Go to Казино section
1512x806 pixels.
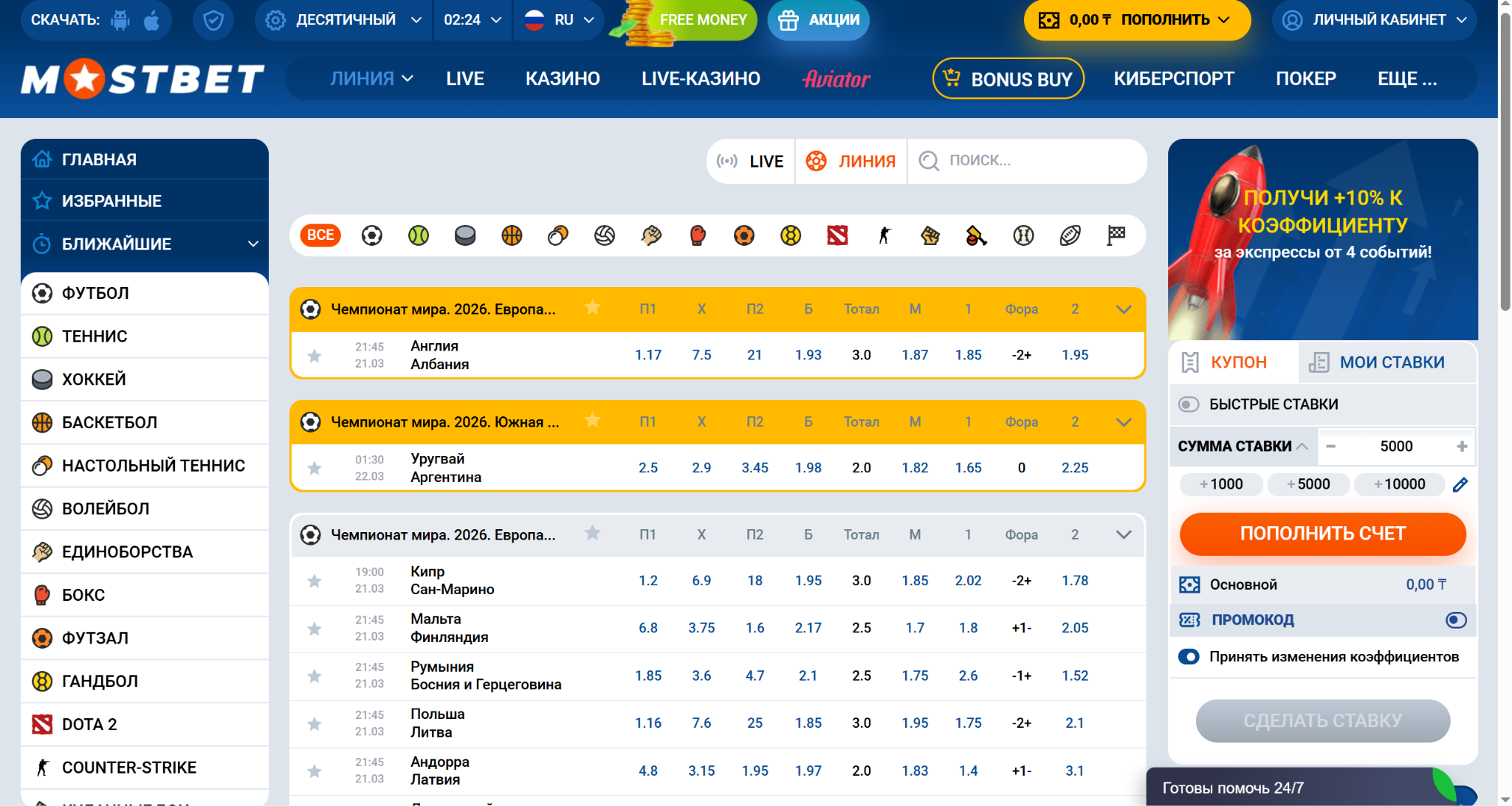pyautogui.click(x=563, y=79)
